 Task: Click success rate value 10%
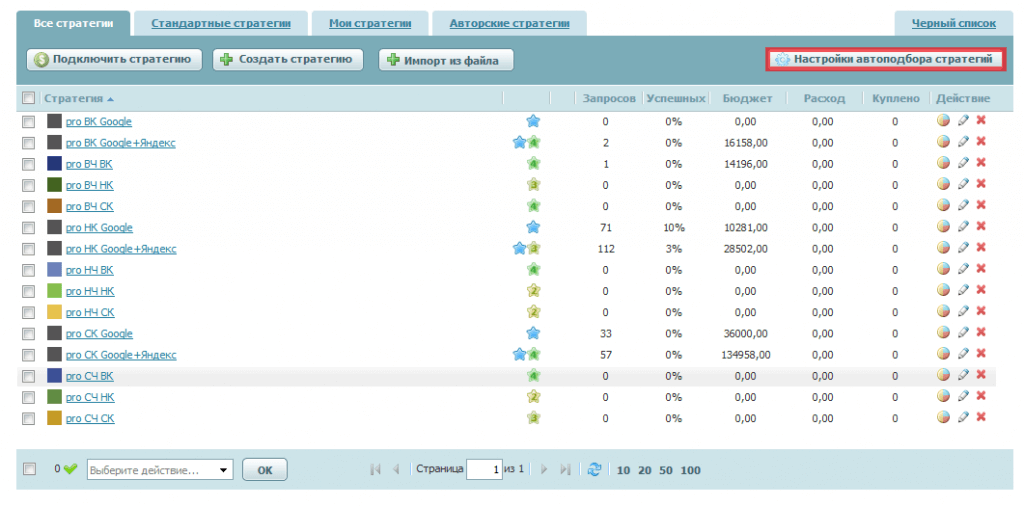675,228
